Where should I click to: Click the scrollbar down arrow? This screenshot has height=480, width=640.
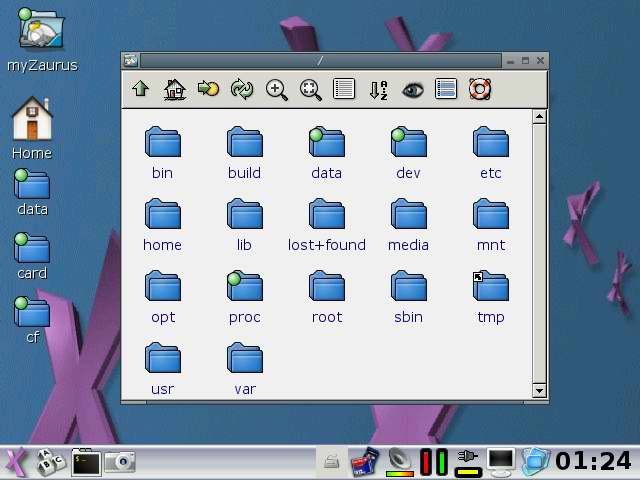(539, 391)
